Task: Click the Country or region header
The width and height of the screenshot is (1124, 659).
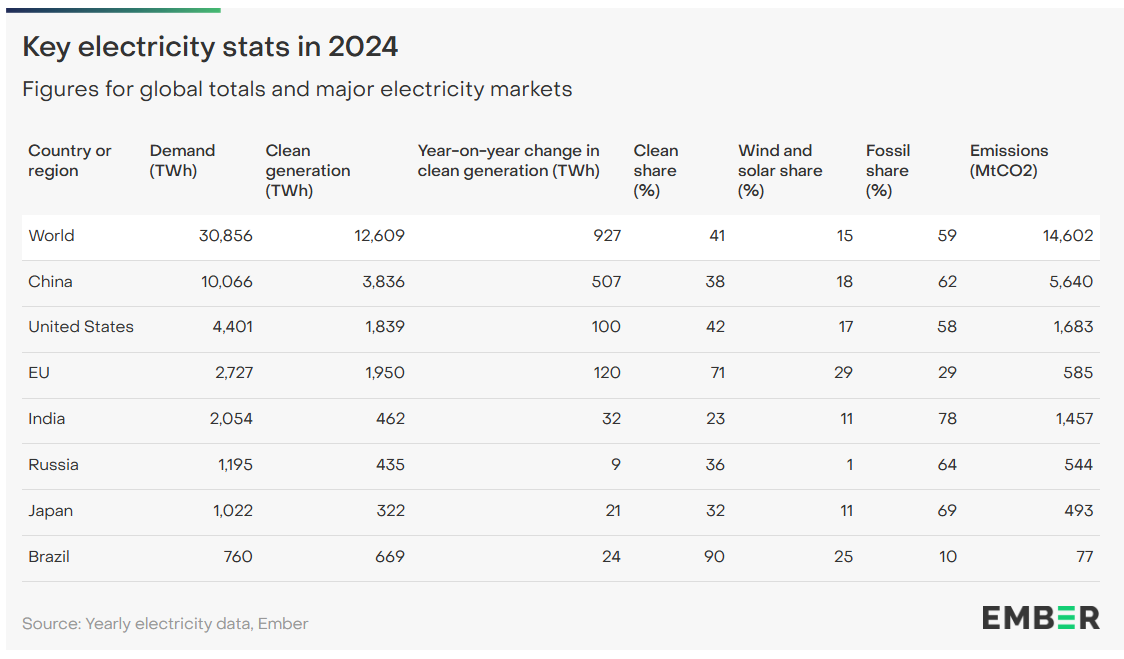Action: tap(69, 160)
